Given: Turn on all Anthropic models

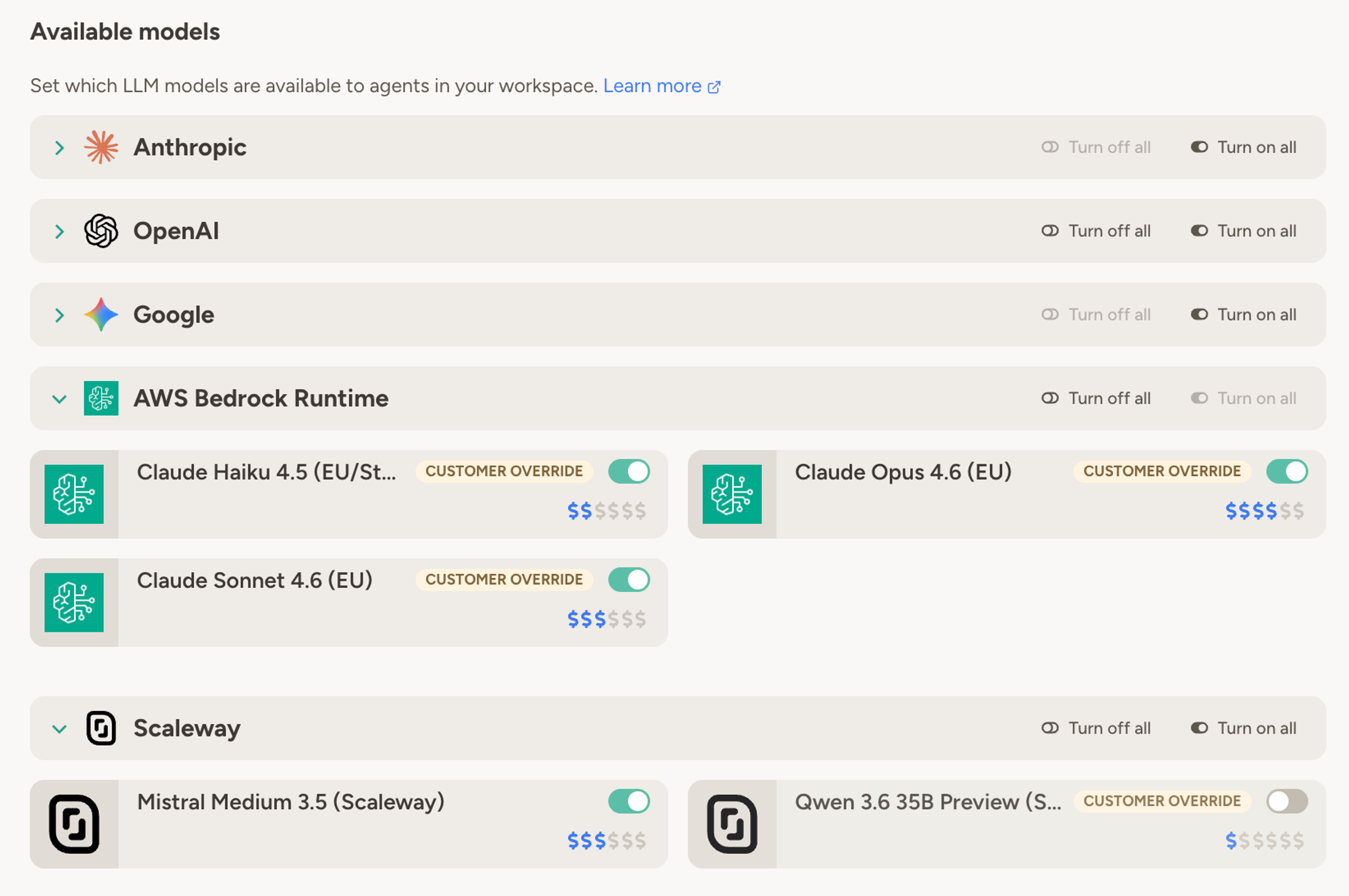Looking at the screenshot, I should coord(1243,147).
